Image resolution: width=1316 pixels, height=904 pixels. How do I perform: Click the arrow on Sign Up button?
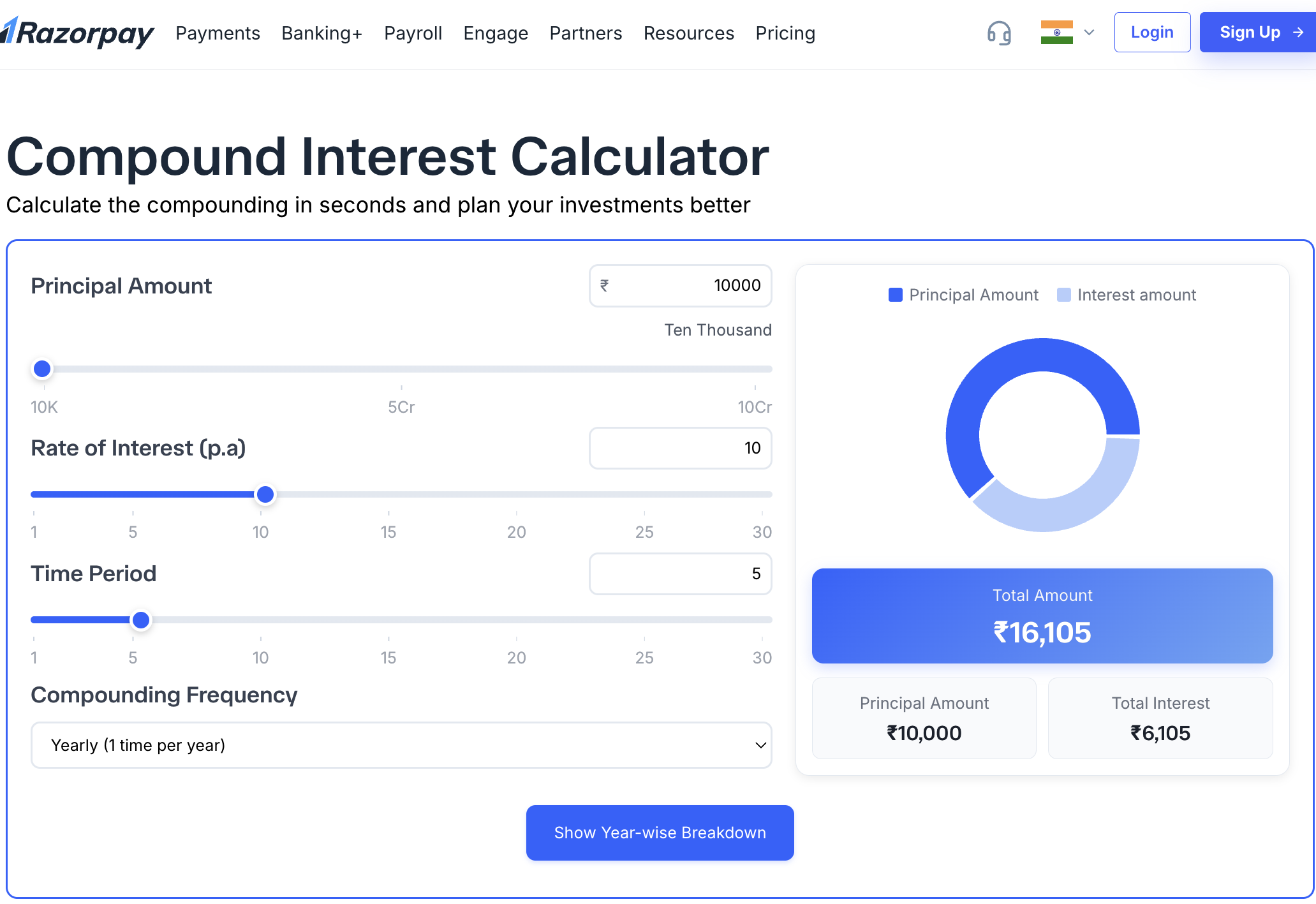tap(1298, 33)
